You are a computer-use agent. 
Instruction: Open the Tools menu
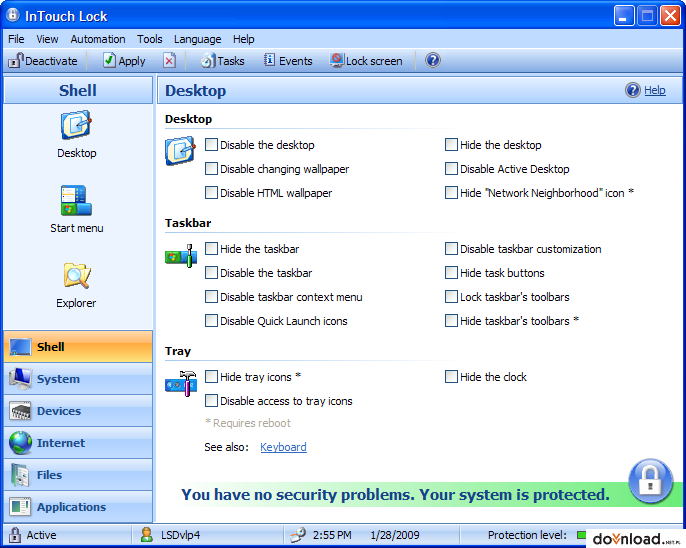150,39
